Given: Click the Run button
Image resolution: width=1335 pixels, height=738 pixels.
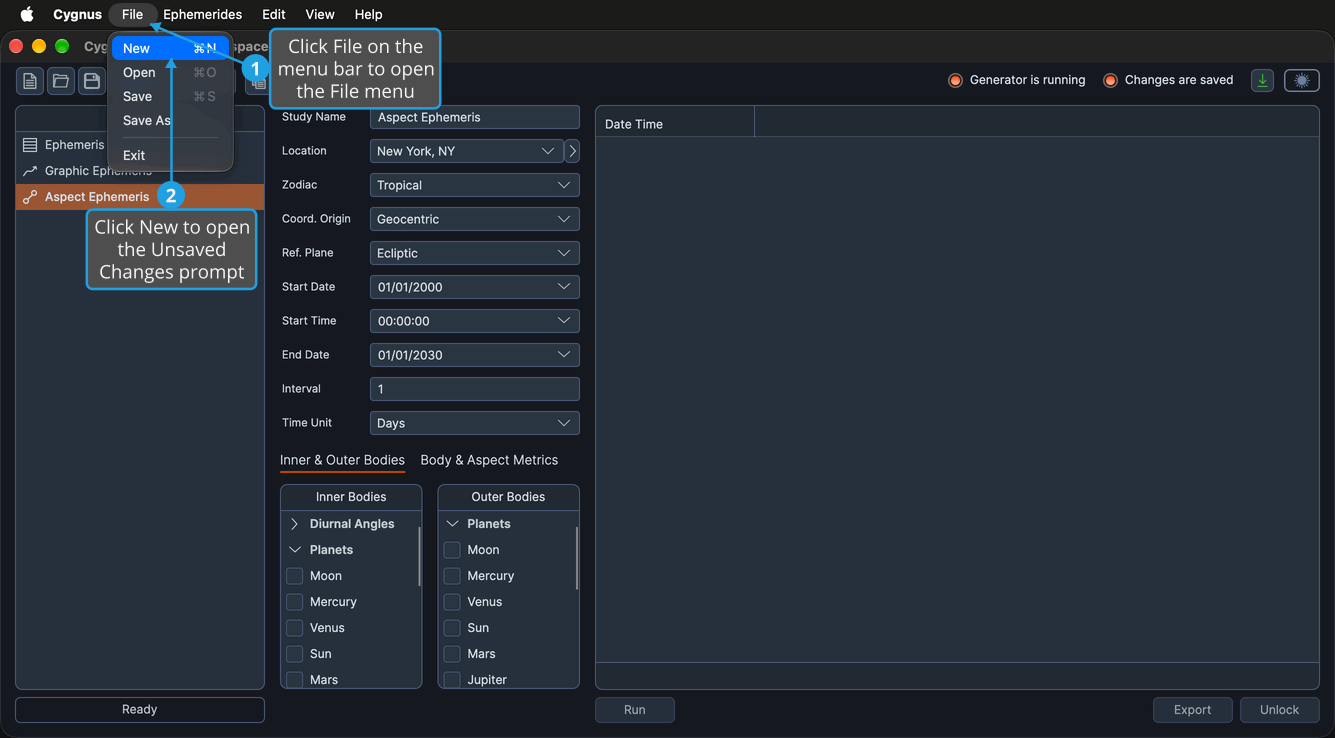Looking at the screenshot, I should (635, 710).
